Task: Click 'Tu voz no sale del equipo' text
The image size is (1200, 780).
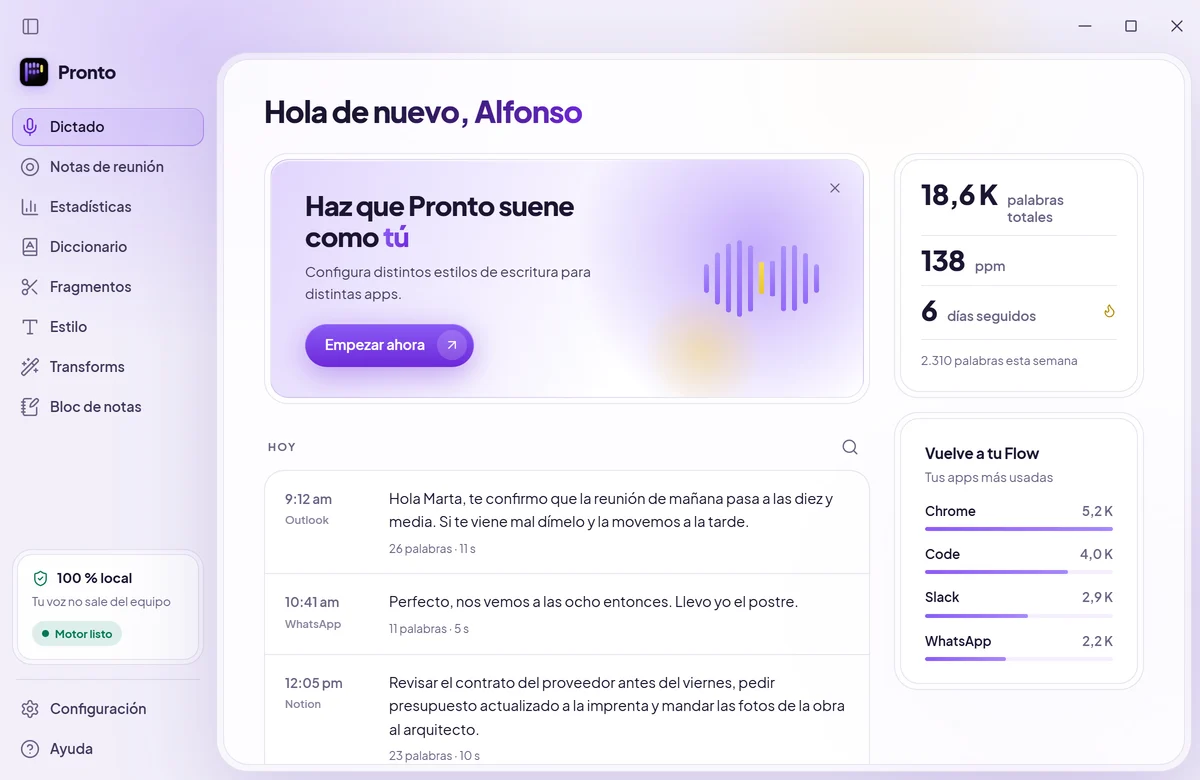Action: (101, 602)
